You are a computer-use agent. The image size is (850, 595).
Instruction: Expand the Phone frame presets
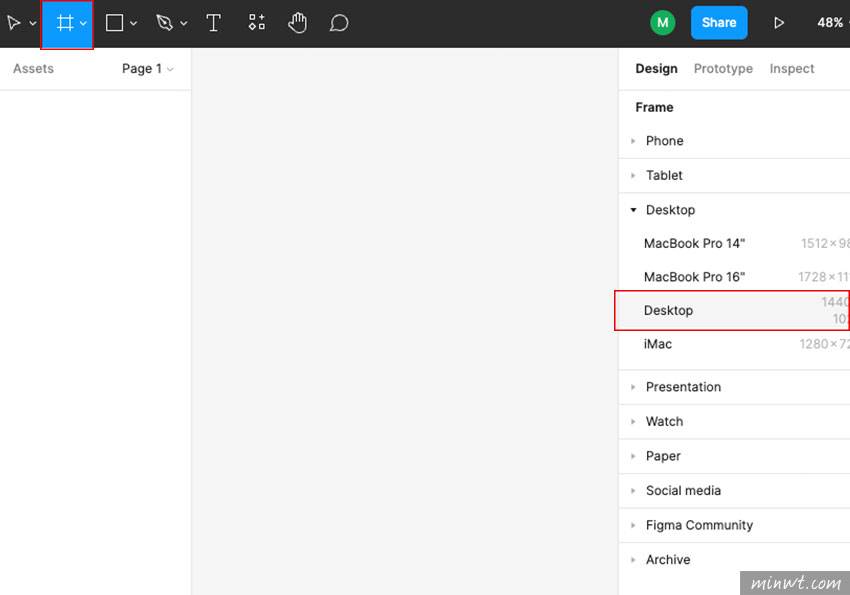click(x=734, y=141)
